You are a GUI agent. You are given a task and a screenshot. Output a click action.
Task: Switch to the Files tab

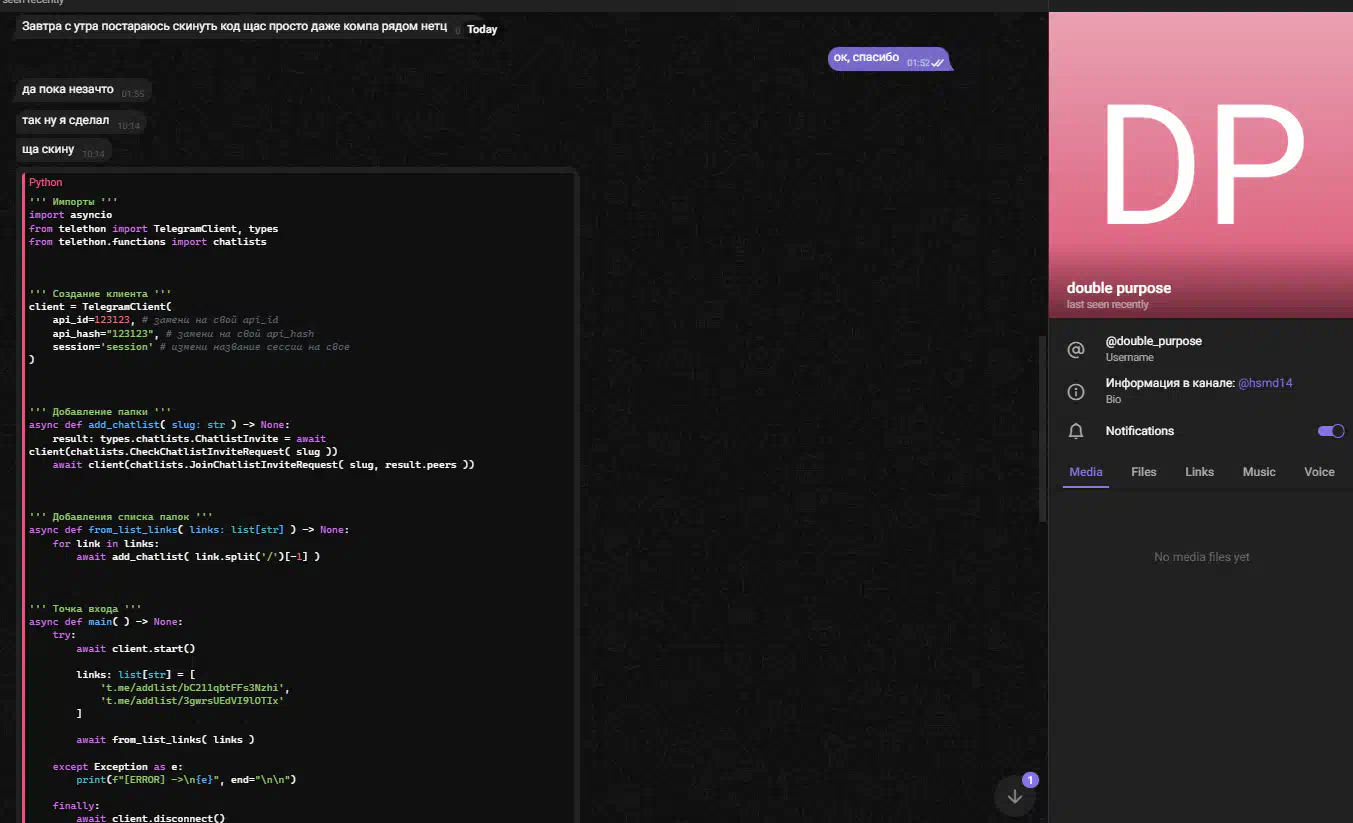click(x=1144, y=472)
